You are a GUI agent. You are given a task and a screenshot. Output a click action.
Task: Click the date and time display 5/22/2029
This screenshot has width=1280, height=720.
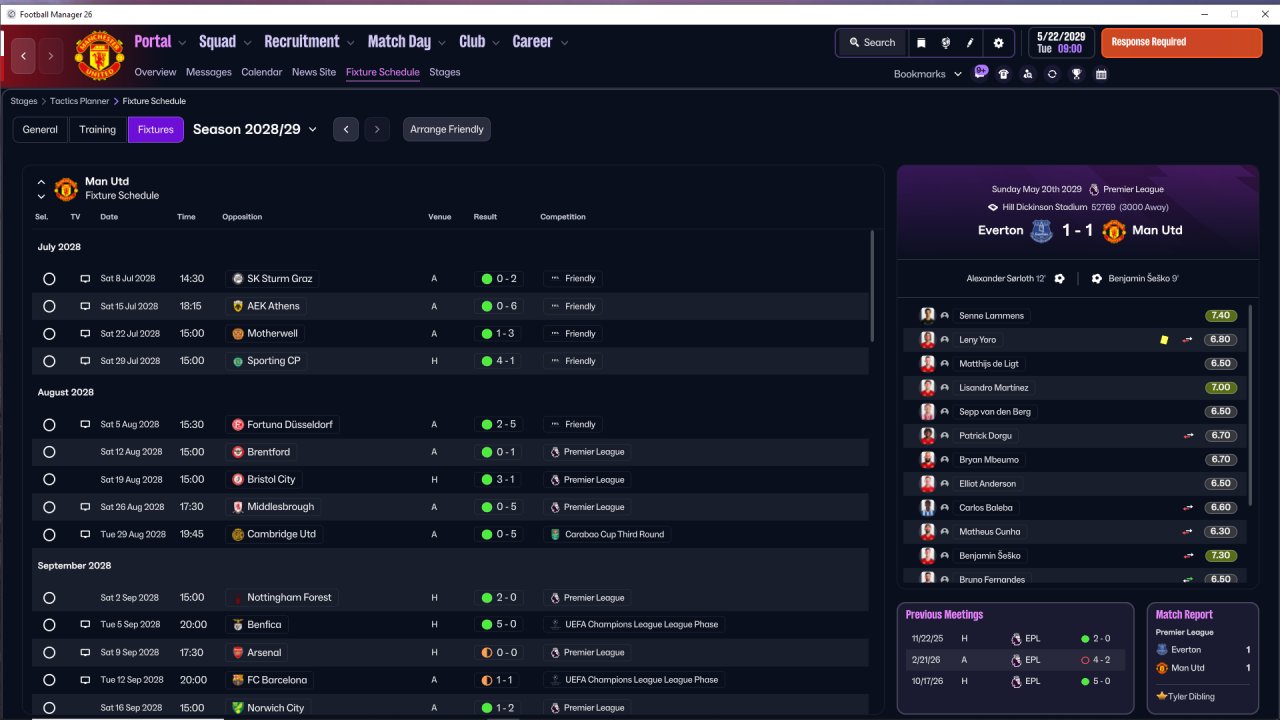(1059, 42)
